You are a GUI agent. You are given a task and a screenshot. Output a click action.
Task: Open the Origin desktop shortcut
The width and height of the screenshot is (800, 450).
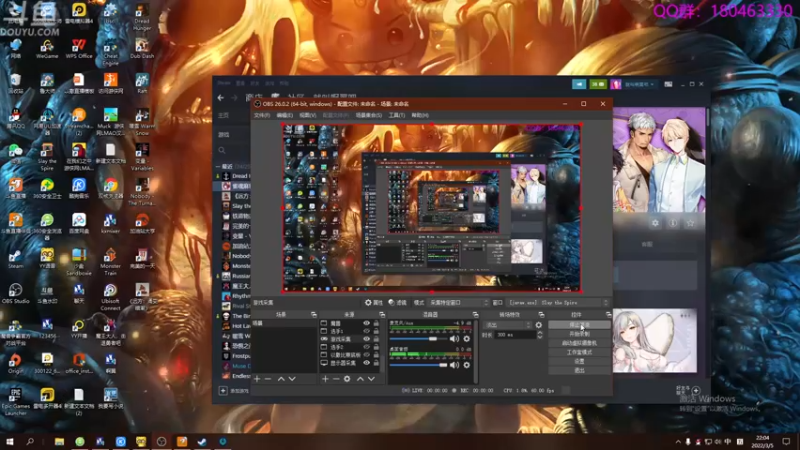pos(15,364)
